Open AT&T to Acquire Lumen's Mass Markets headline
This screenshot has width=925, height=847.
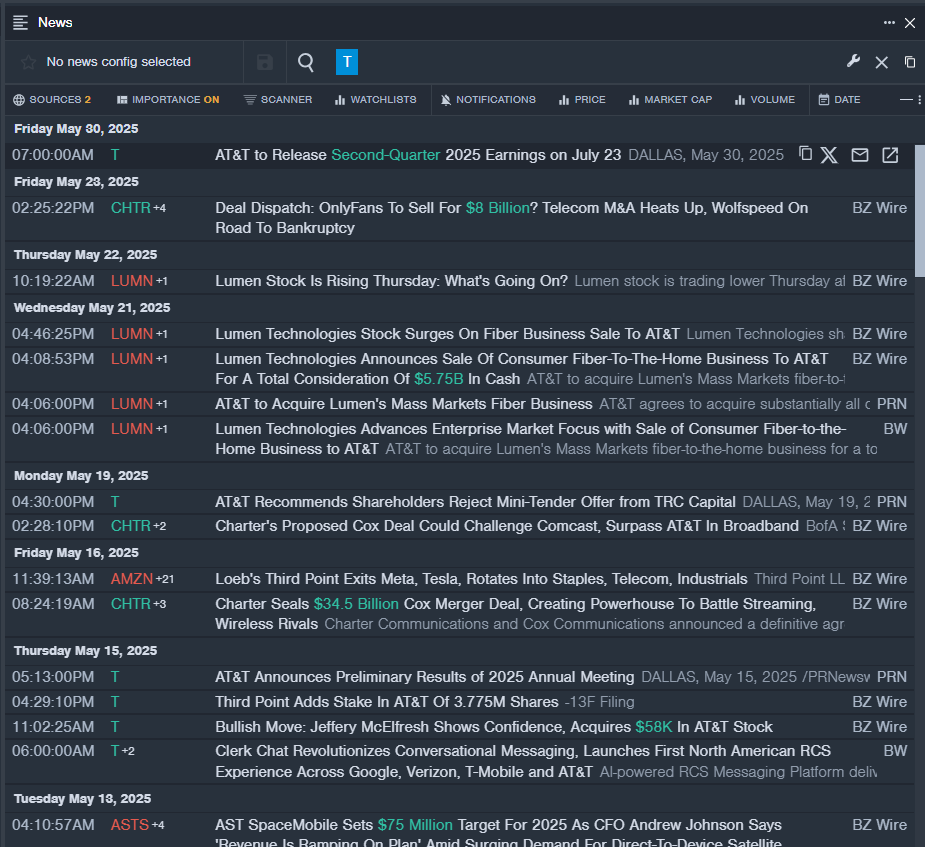coord(404,404)
